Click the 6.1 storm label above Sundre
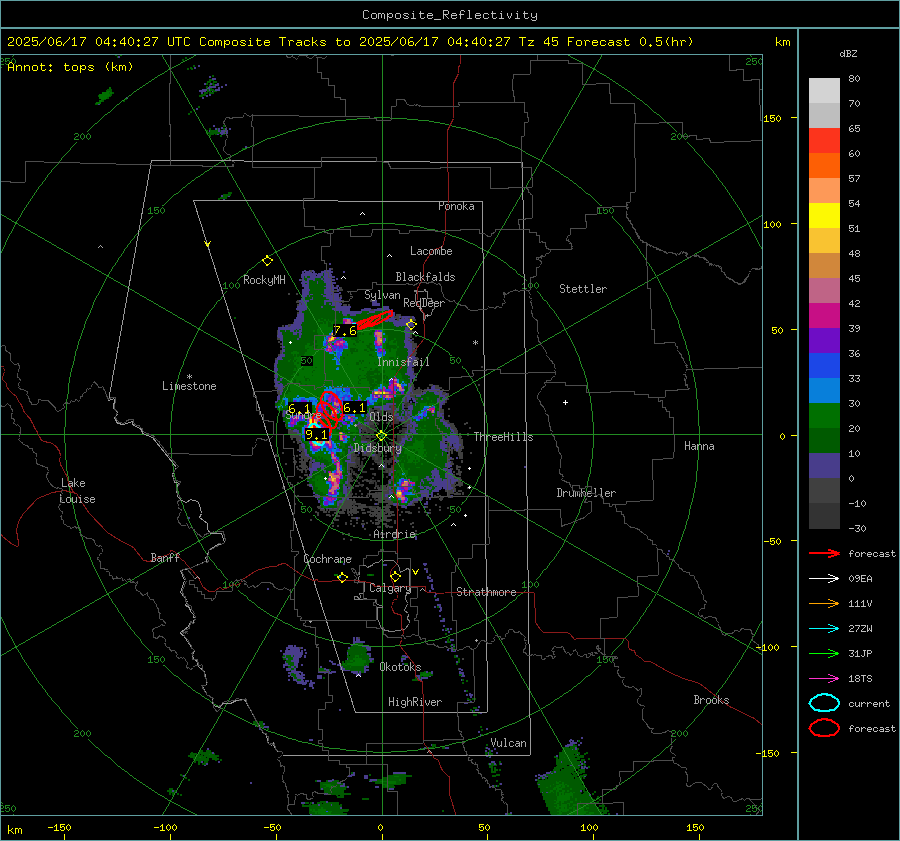900x841 pixels. click(299, 408)
